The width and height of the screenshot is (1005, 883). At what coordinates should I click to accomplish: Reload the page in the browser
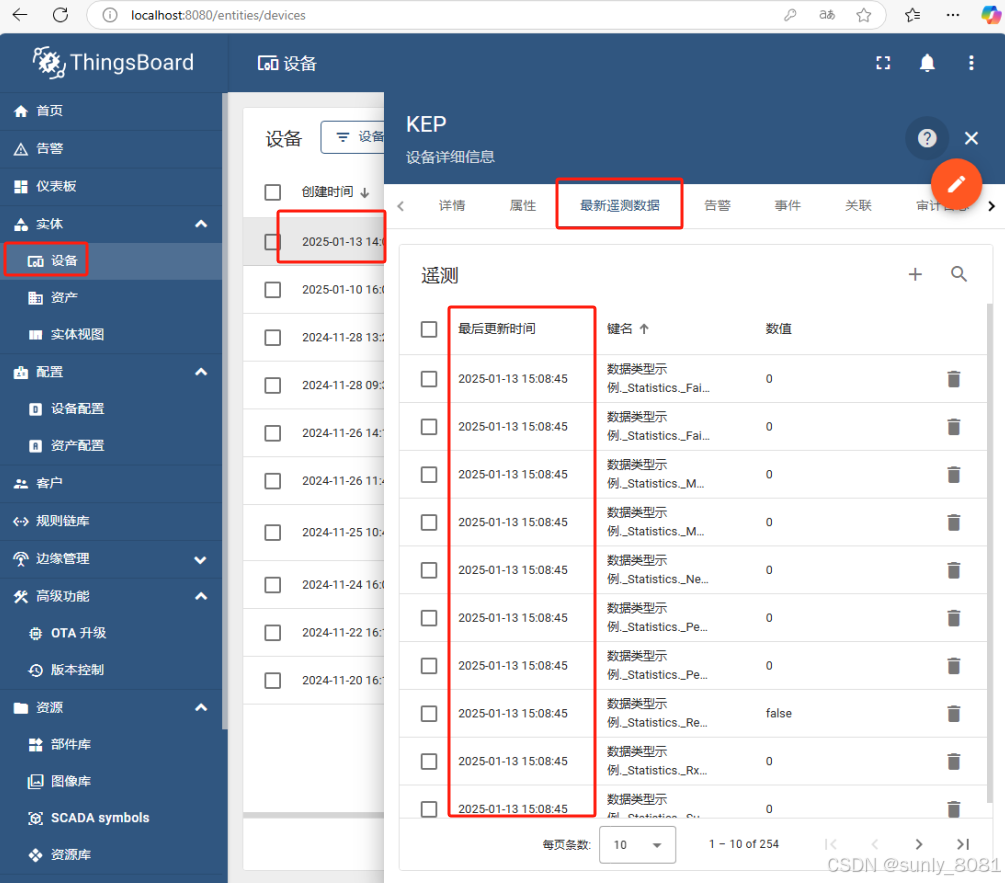point(60,15)
